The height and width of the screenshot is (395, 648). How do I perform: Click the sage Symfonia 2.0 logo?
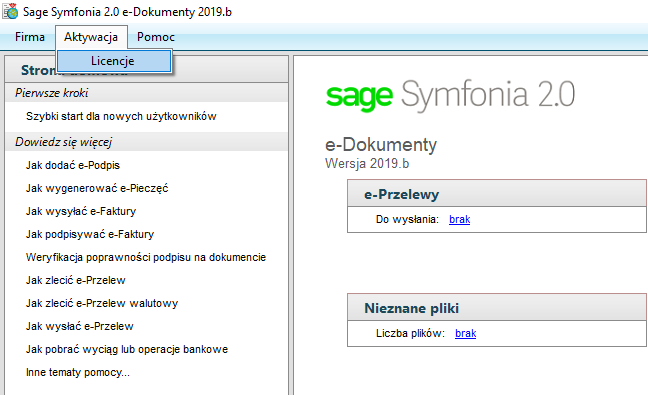coord(450,95)
